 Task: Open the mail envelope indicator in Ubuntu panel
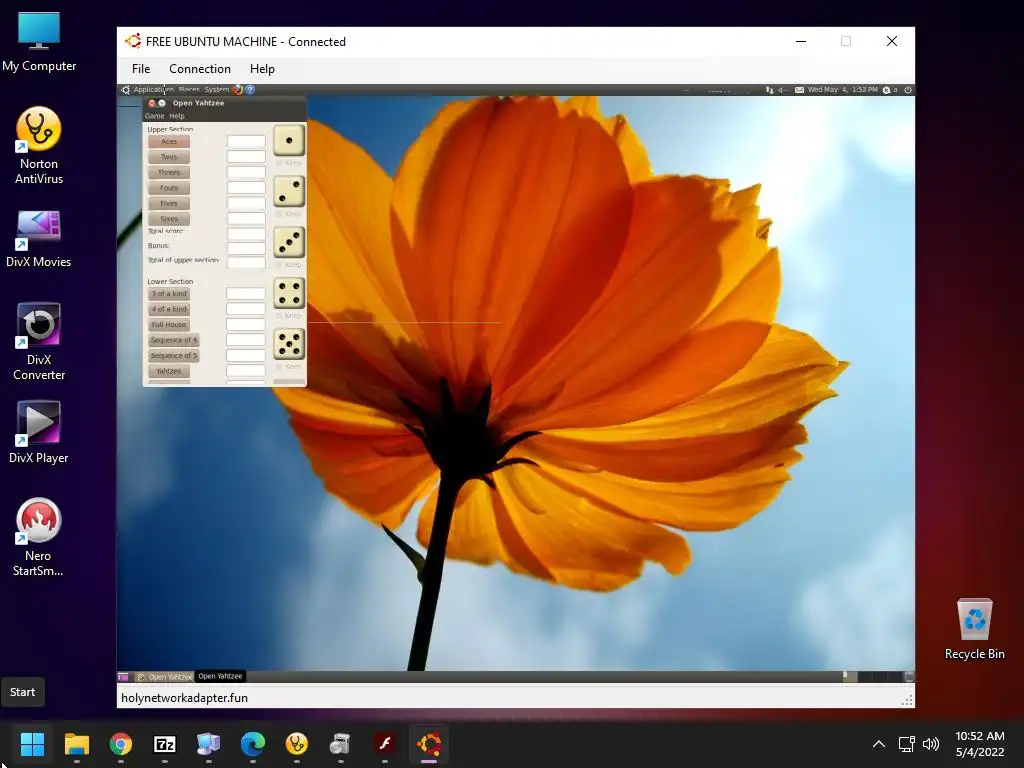click(799, 89)
